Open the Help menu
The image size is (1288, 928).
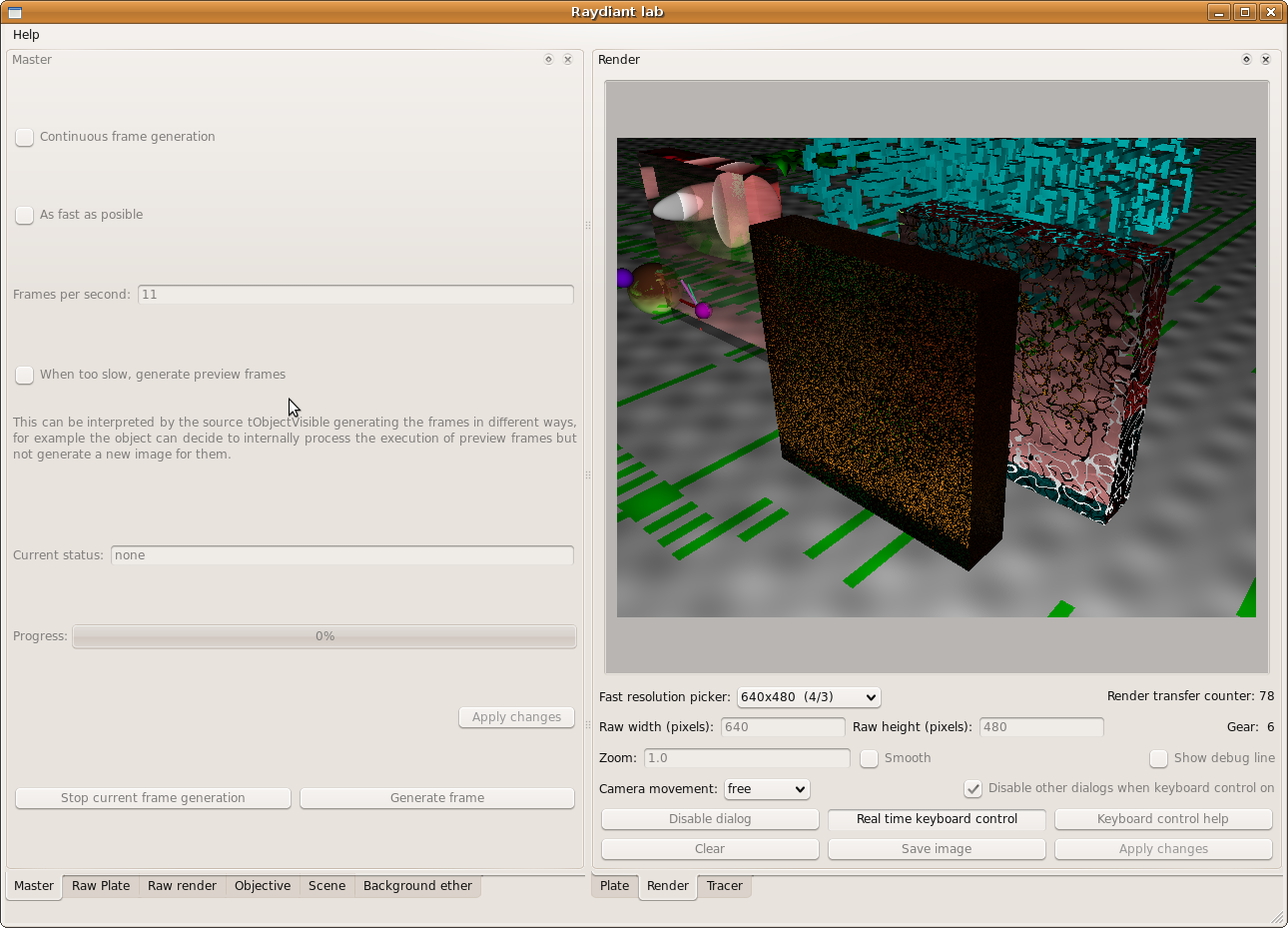coord(26,35)
